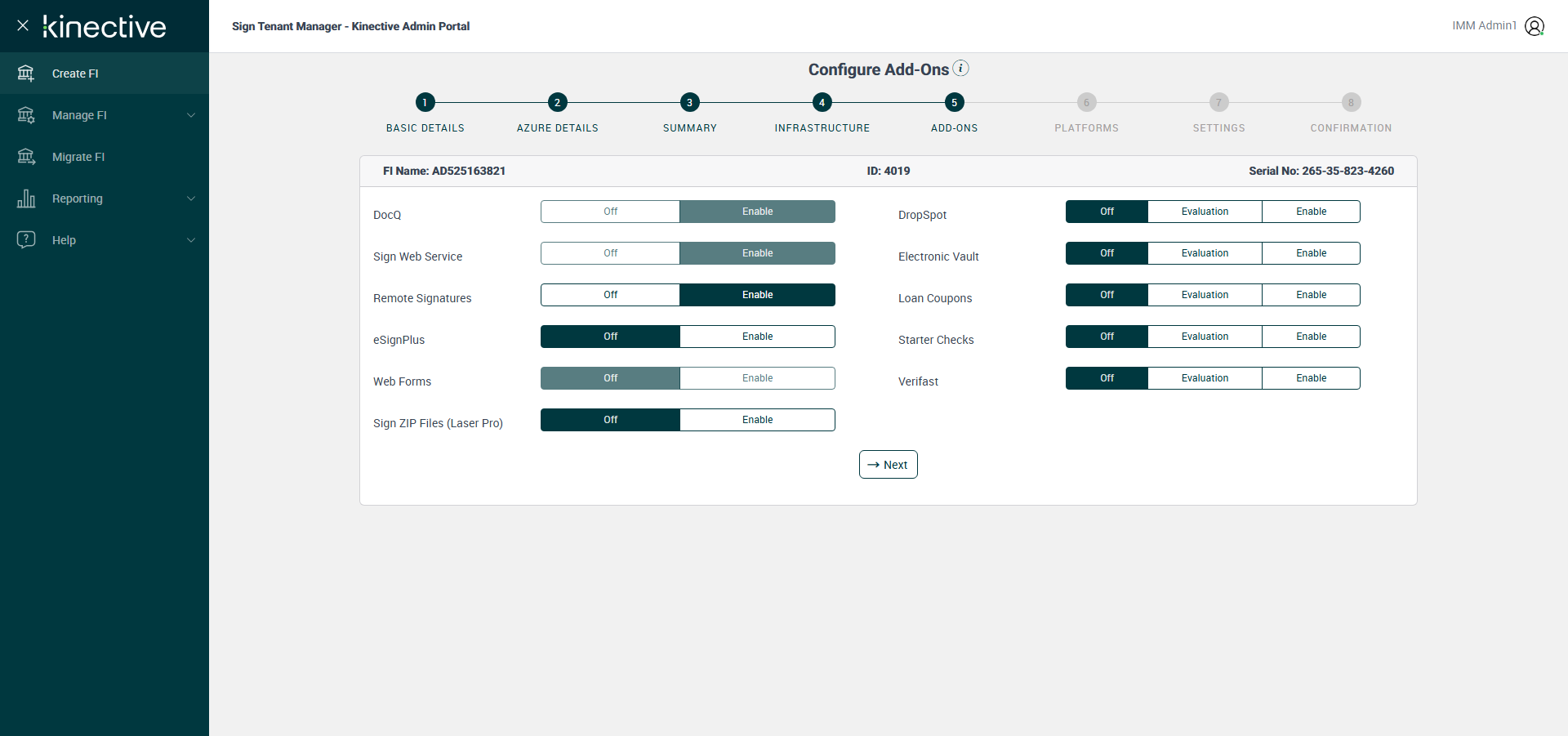
Task: Click the Migrate FI icon
Action: point(26,157)
